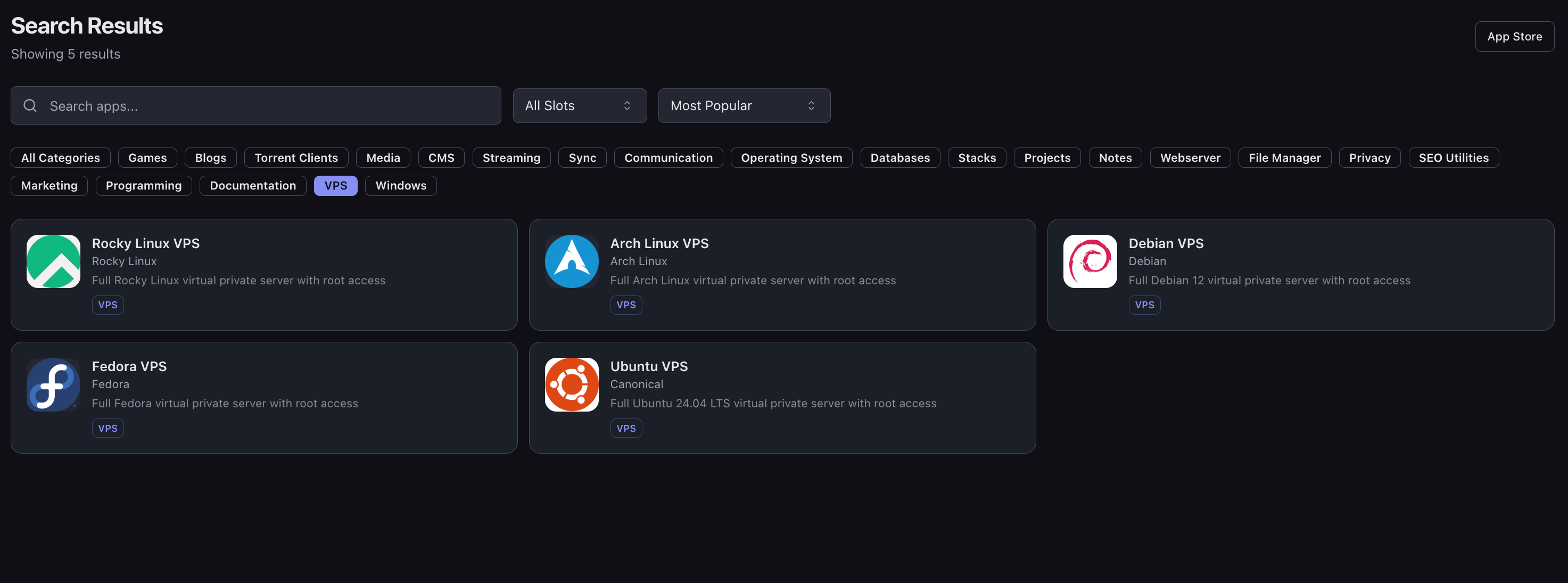Filter by CMS category
This screenshot has width=1568, height=583.
pyautogui.click(x=441, y=158)
